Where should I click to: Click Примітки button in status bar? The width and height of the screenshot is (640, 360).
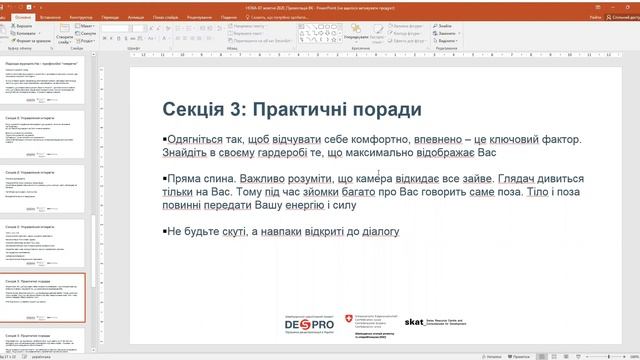point(518,357)
